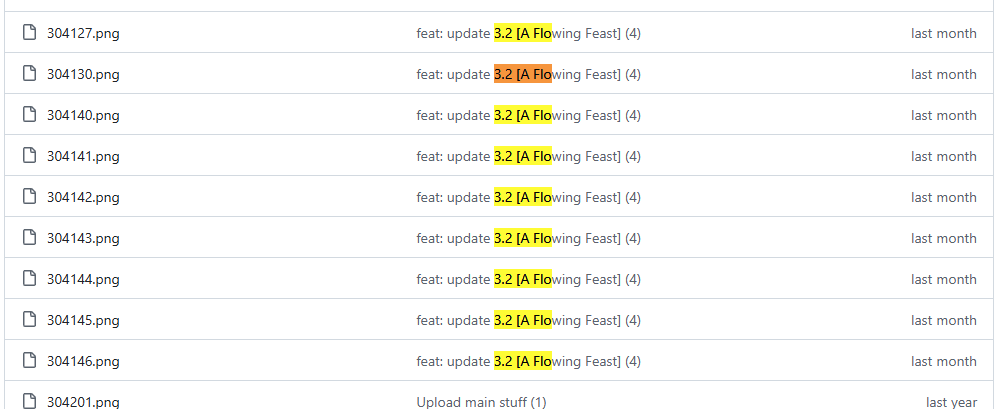Open the 304201.png file link

click(x=83, y=402)
